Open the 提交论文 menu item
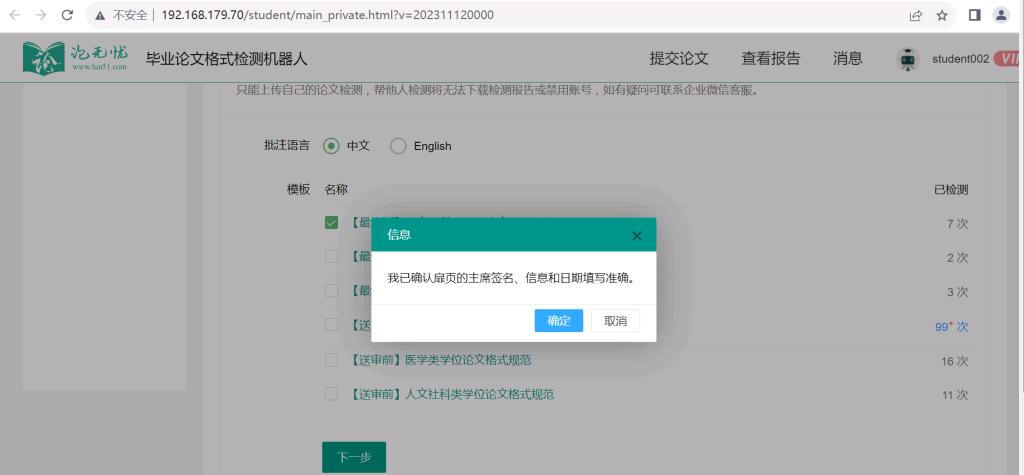This screenshot has width=1024, height=475. pyautogui.click(x=679, y=59)
